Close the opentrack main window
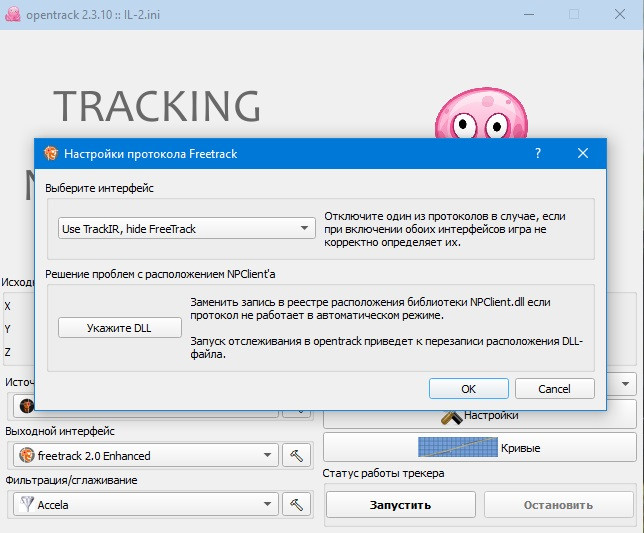 tap(620, 14)
